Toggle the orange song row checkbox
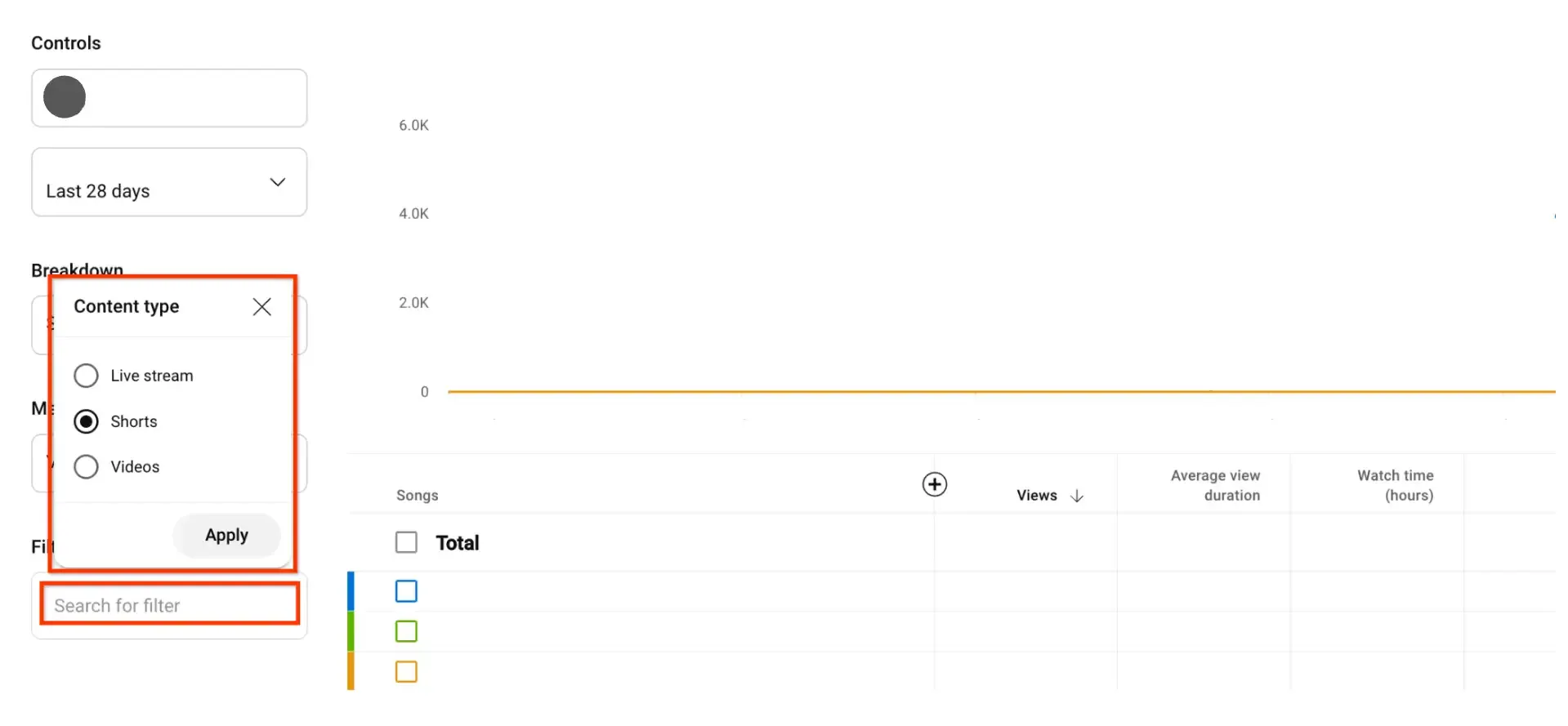 [406, 671]
